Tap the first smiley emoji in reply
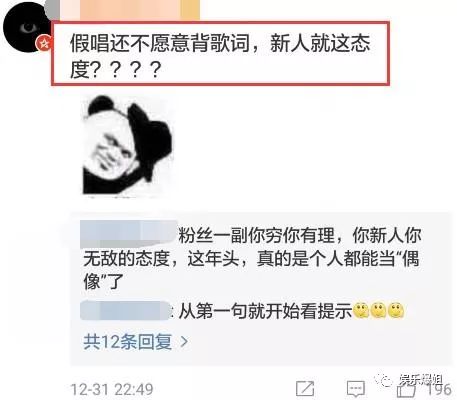The height and width of the screenshot is (400, 457). tap(361, 311)
